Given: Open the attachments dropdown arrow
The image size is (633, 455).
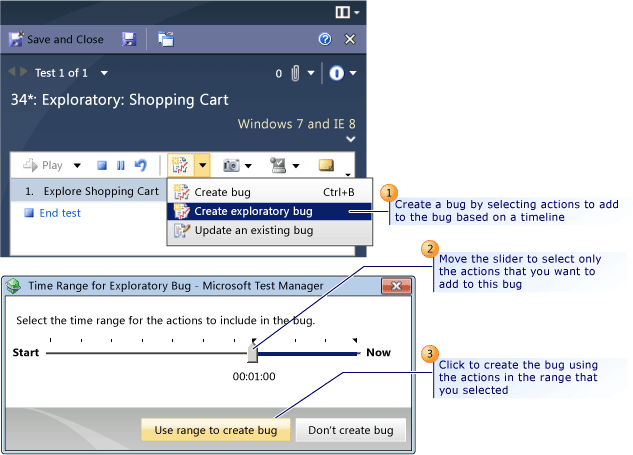Looking at the screenshot, I should coord(311,73).
